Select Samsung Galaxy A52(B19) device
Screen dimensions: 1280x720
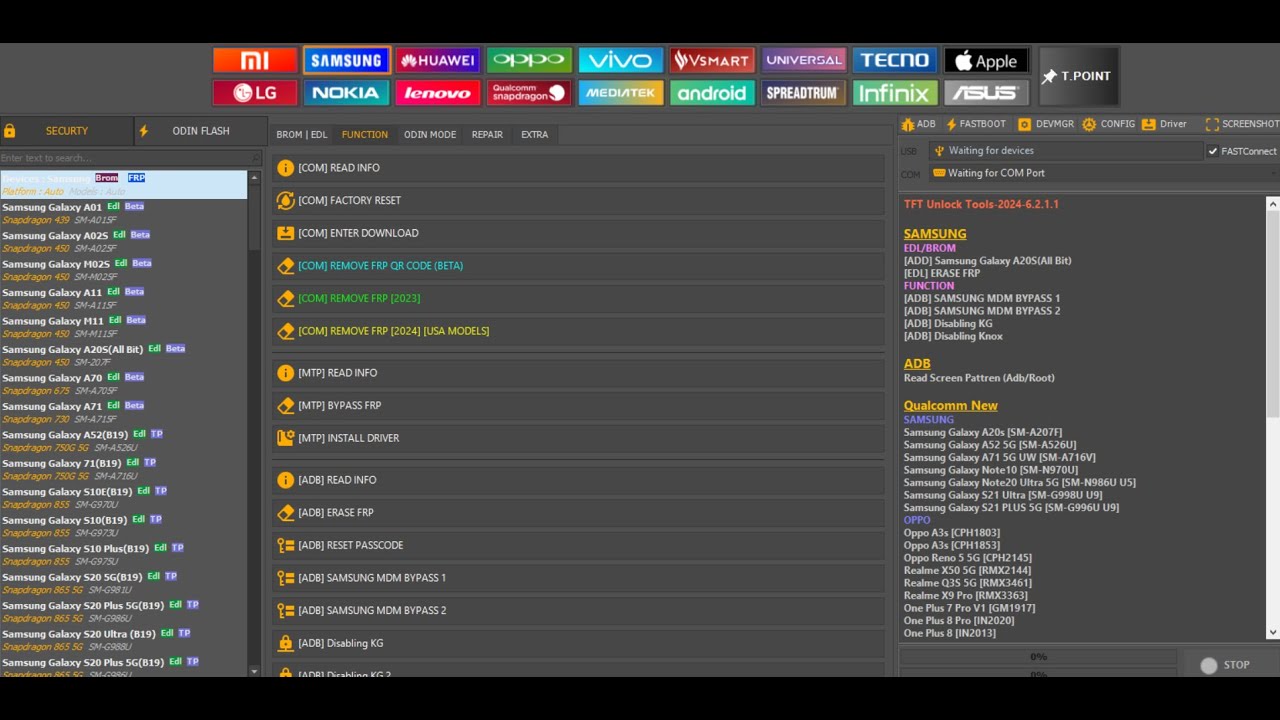coord(123,441)
